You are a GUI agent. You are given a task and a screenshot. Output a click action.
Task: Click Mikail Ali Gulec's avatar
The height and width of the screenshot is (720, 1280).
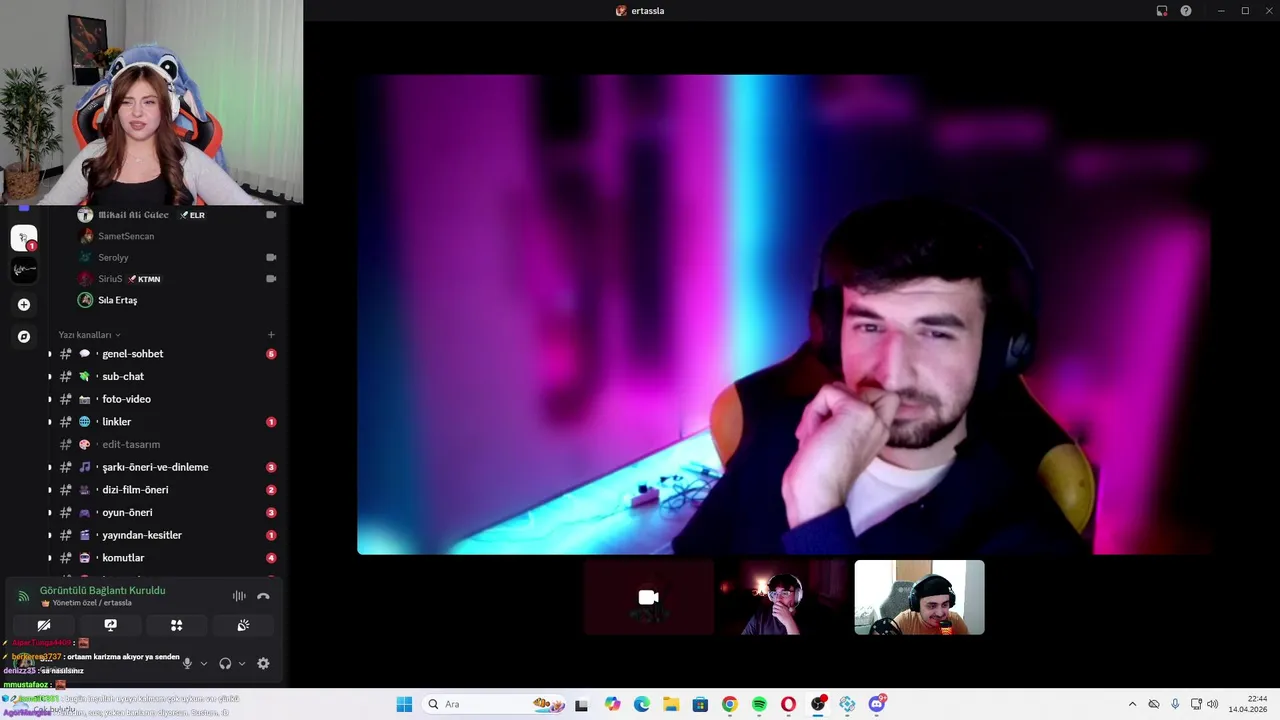click(x=85, y=215)
